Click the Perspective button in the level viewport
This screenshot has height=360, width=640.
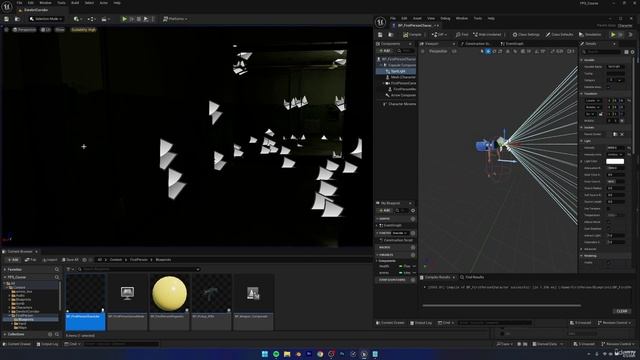point(24,30)
